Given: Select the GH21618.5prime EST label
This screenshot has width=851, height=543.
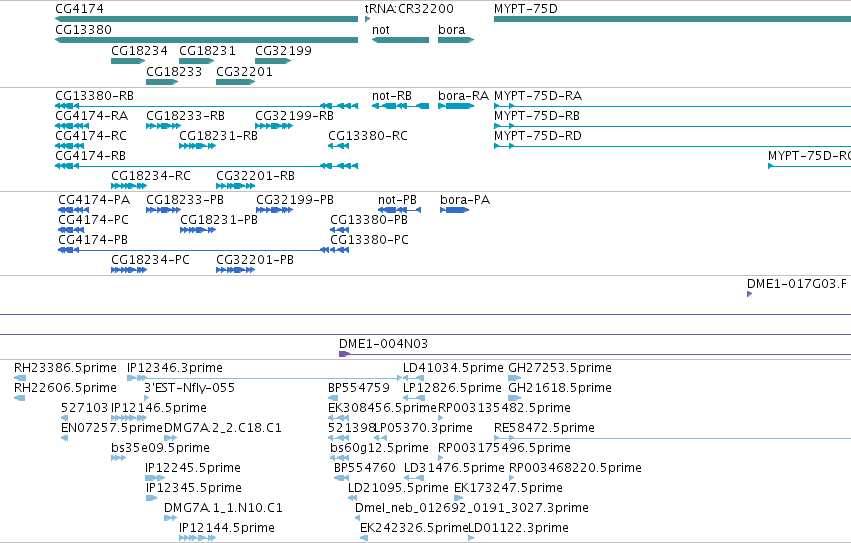Looking at the screenshot, I should [x=560, y=388].
